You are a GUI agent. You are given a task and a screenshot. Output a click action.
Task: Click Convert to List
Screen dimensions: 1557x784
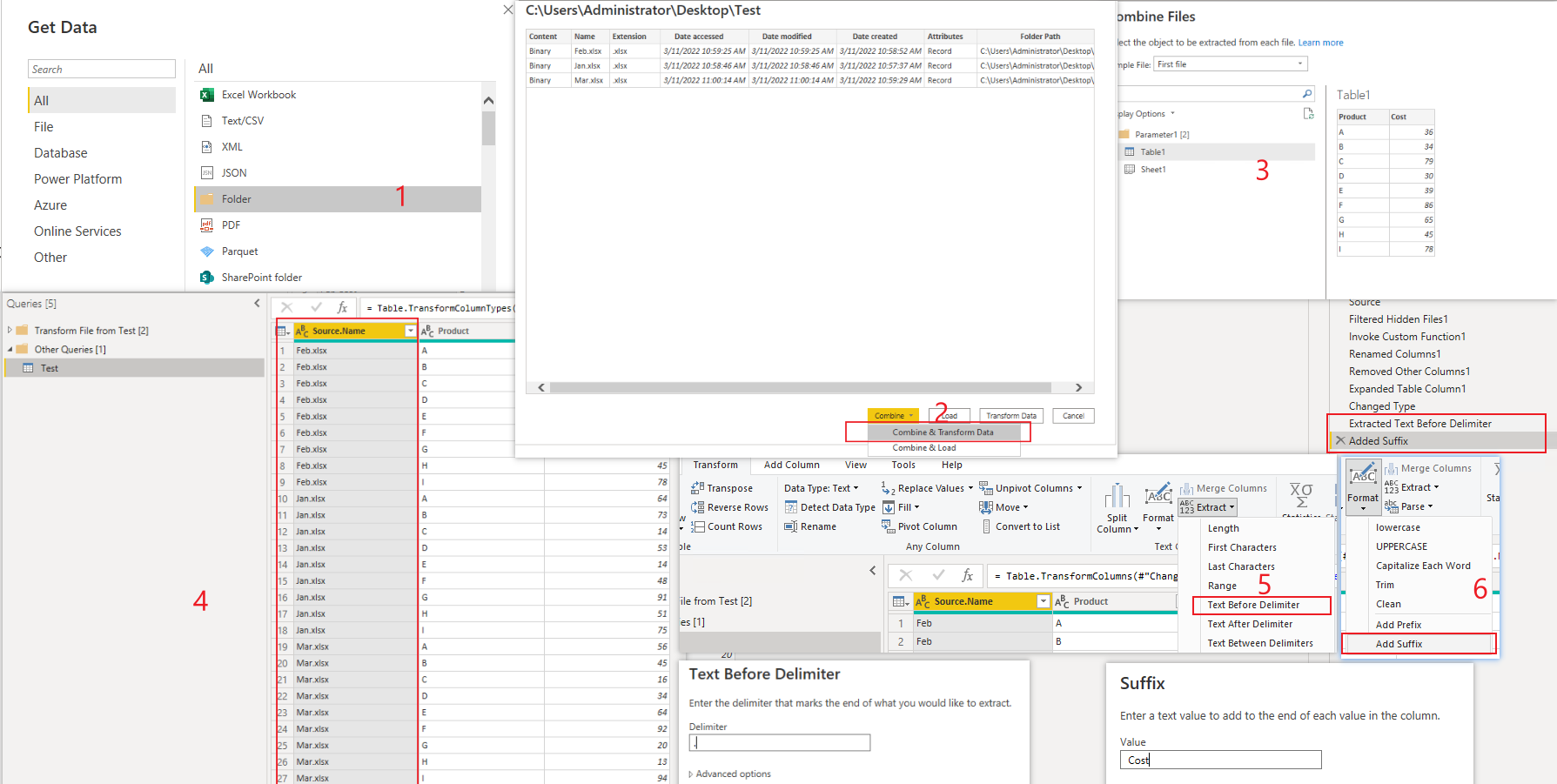click(1020, 526)
